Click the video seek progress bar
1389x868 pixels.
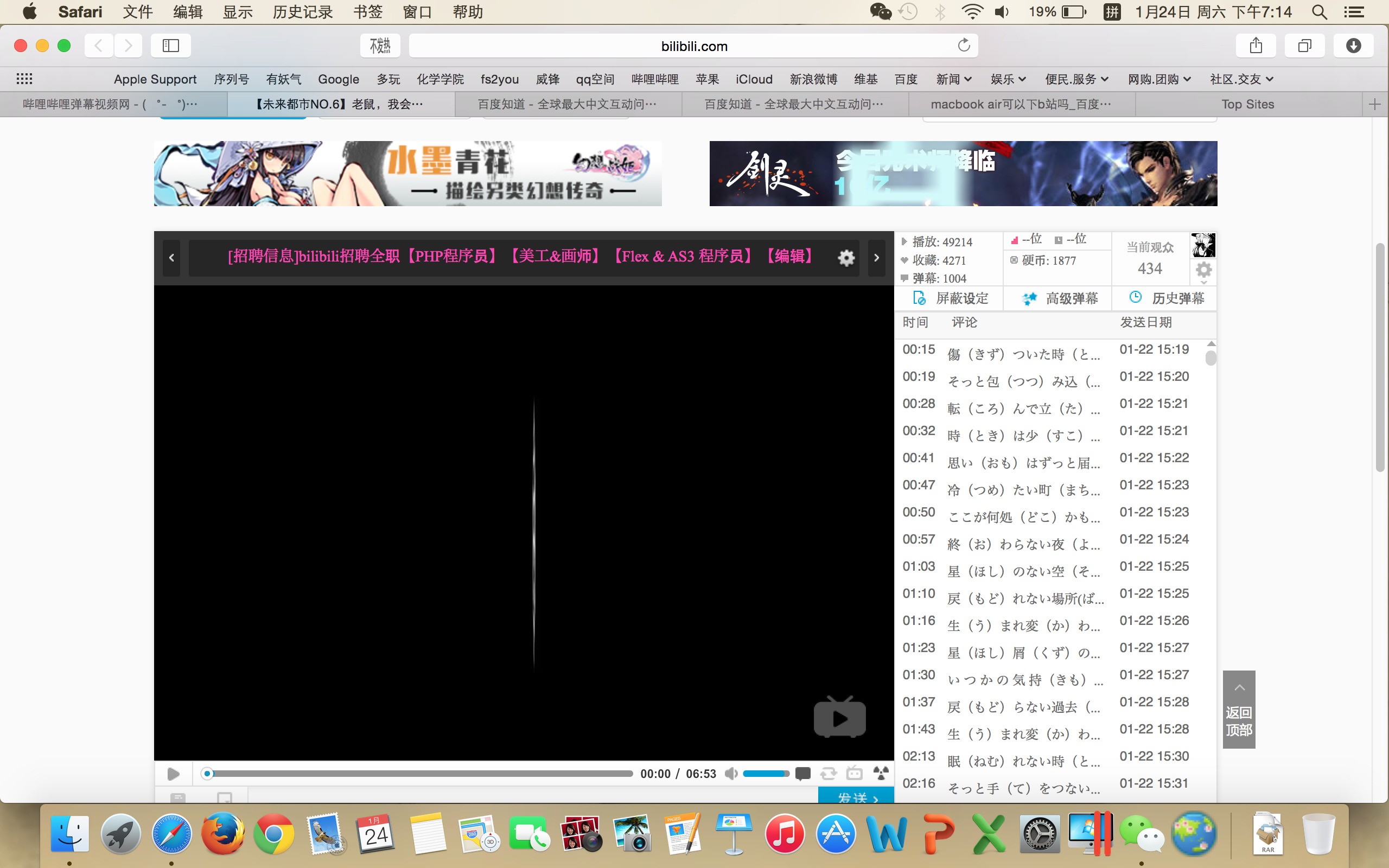tap(419, 774)
